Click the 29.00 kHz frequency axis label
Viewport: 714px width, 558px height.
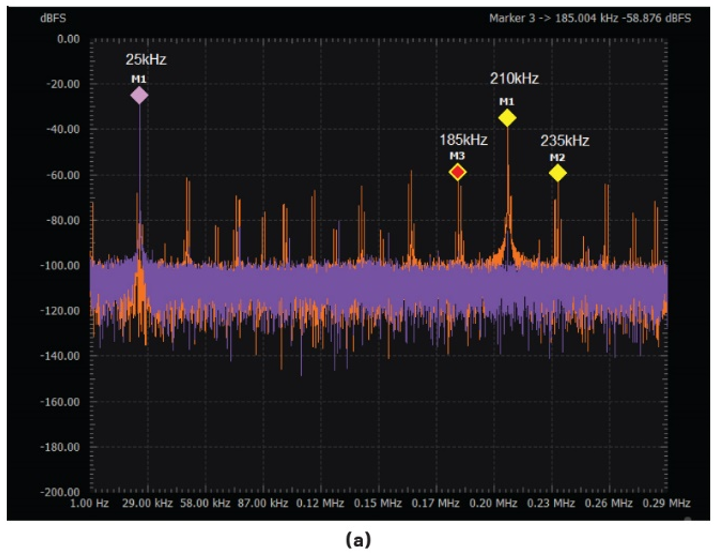146,505
